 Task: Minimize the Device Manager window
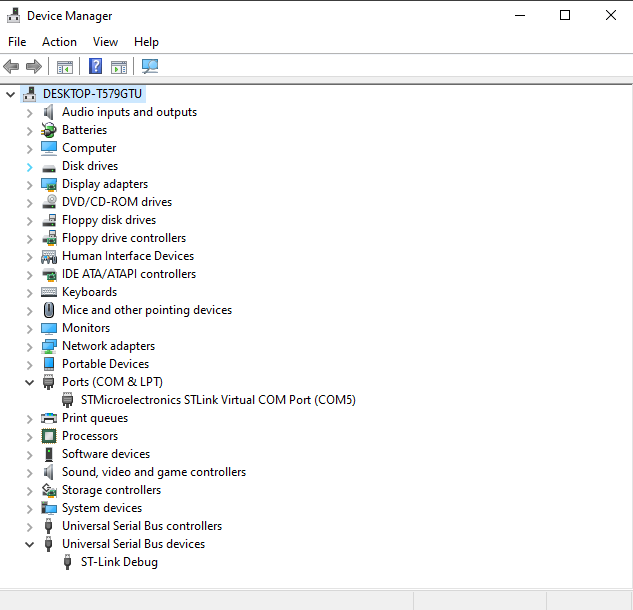(520, 15)
